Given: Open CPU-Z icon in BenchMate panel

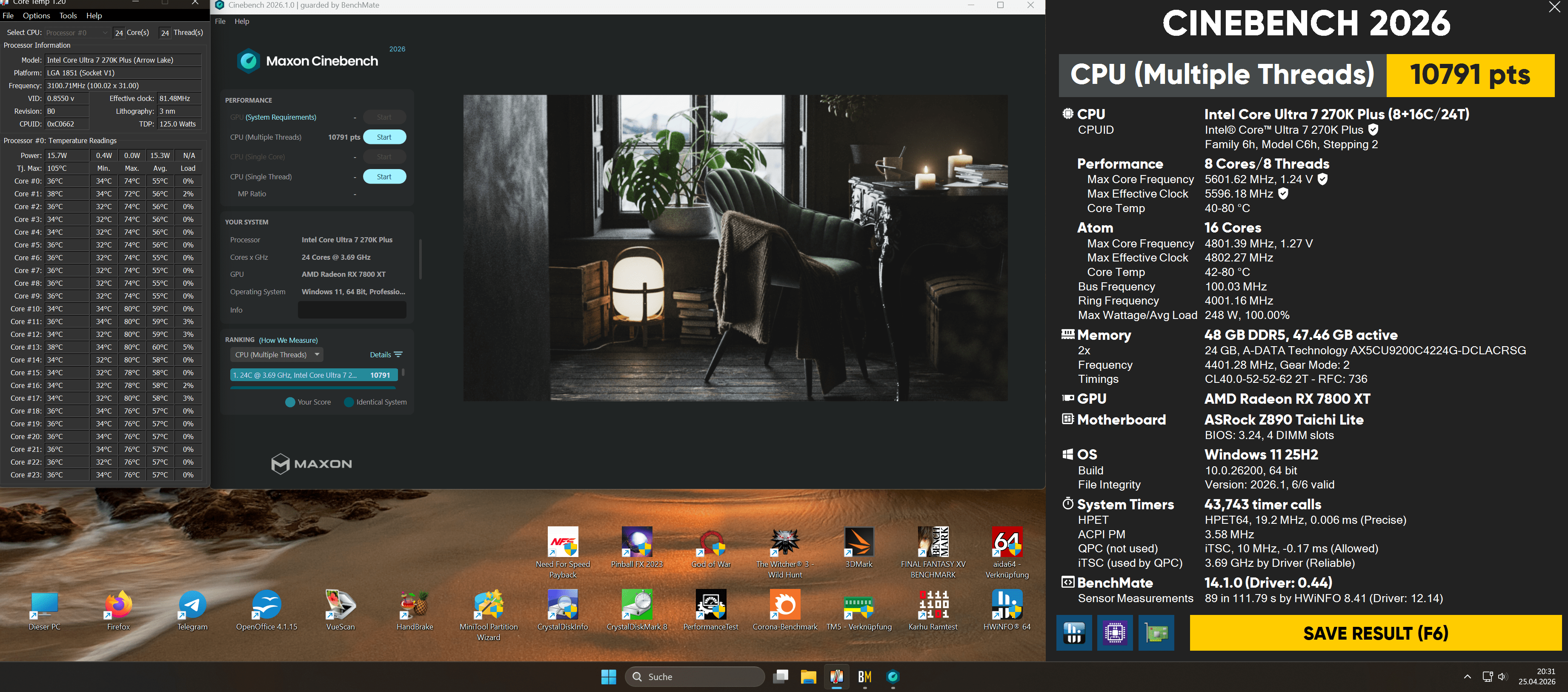Looking at the screenshot, I should coord(1115,634).
